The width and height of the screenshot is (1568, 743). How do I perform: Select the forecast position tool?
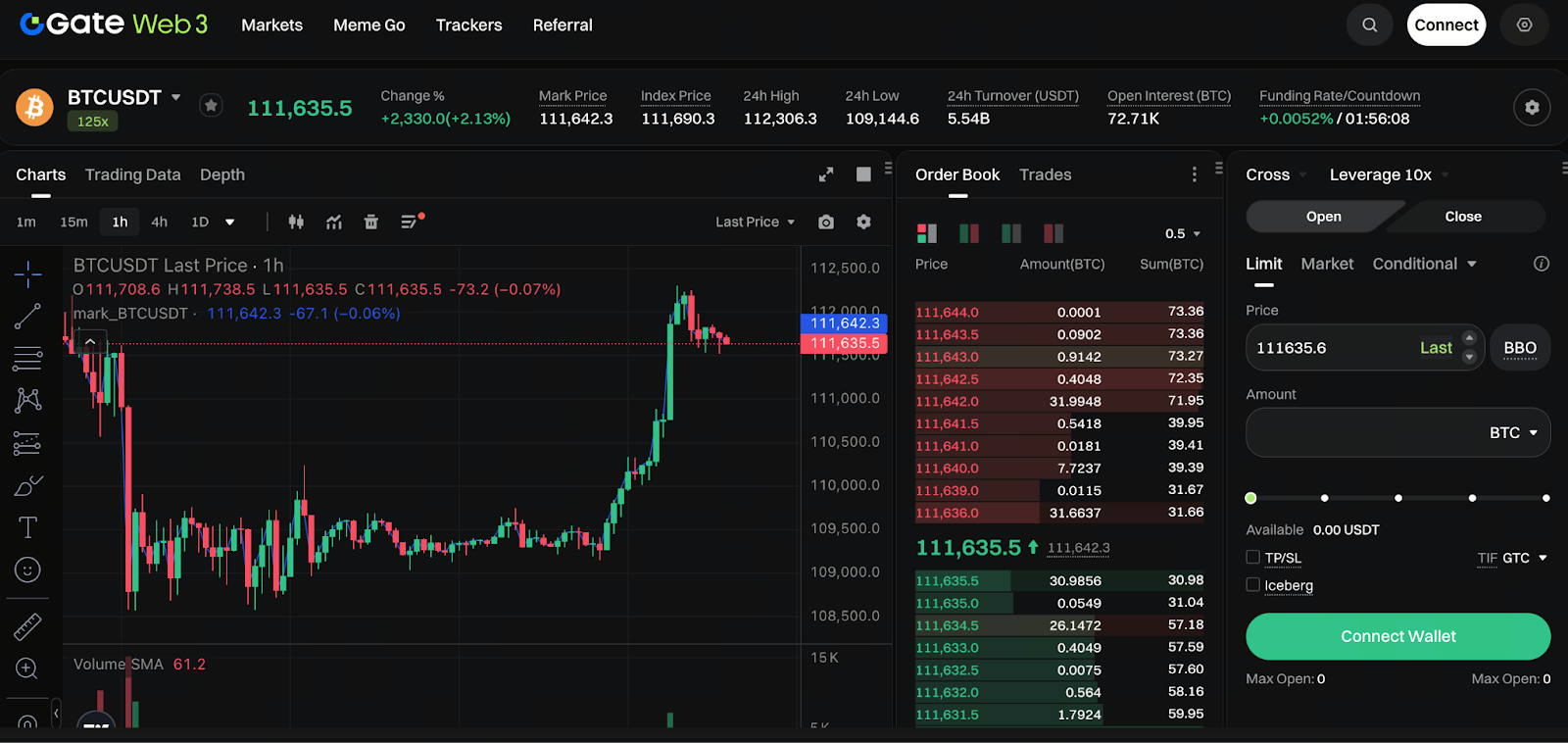(27, 443)
